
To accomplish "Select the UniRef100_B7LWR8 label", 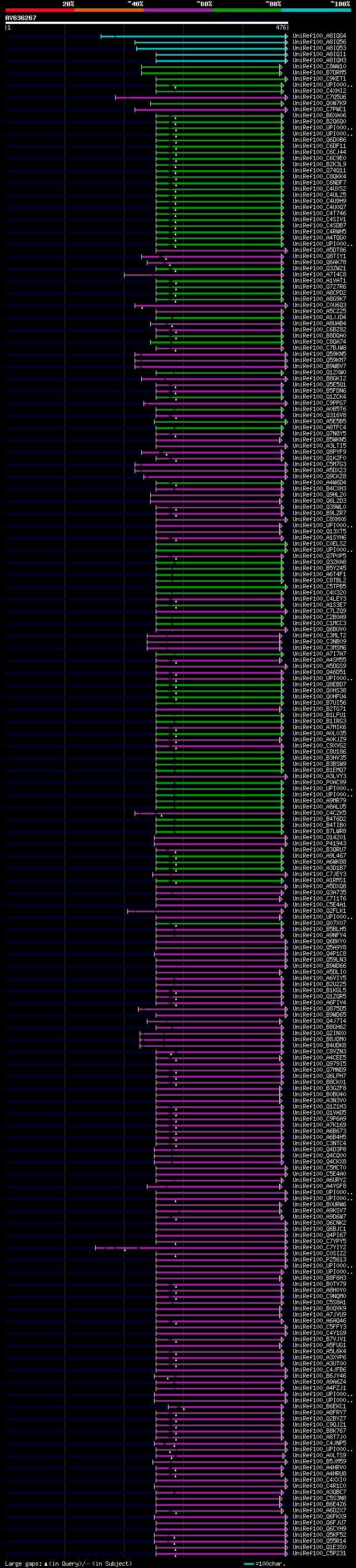I will coord(319,831).
